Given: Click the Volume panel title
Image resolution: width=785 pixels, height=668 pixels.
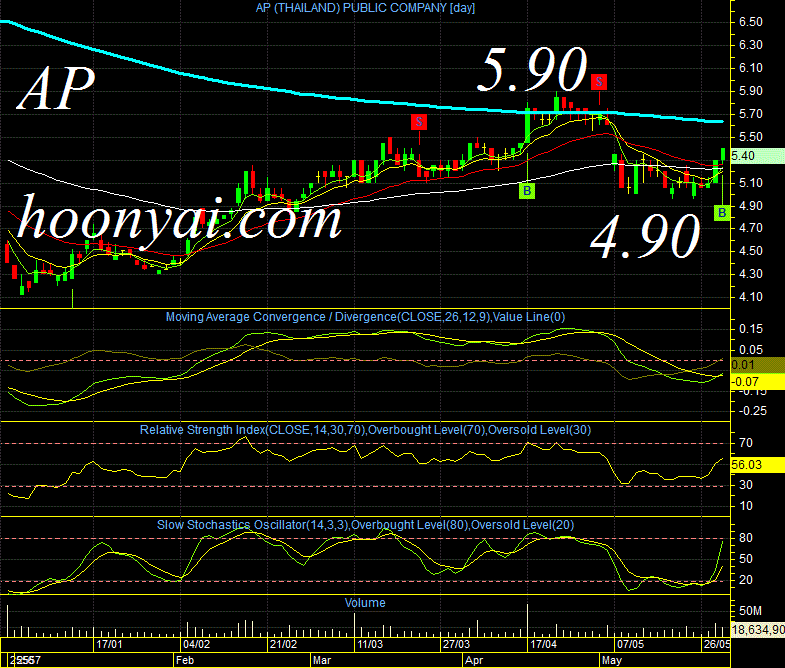Looking at the screenshot, I should click(x=365, y=603).
